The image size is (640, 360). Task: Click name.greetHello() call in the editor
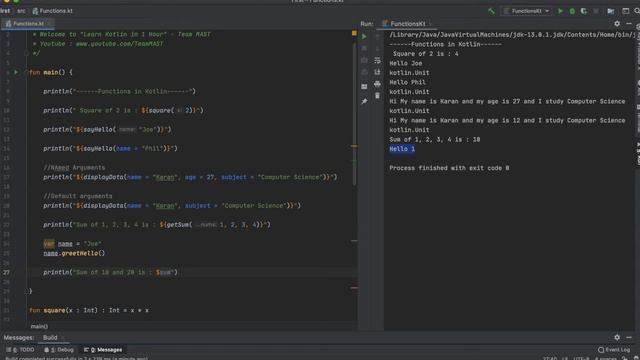pos(74,253)
